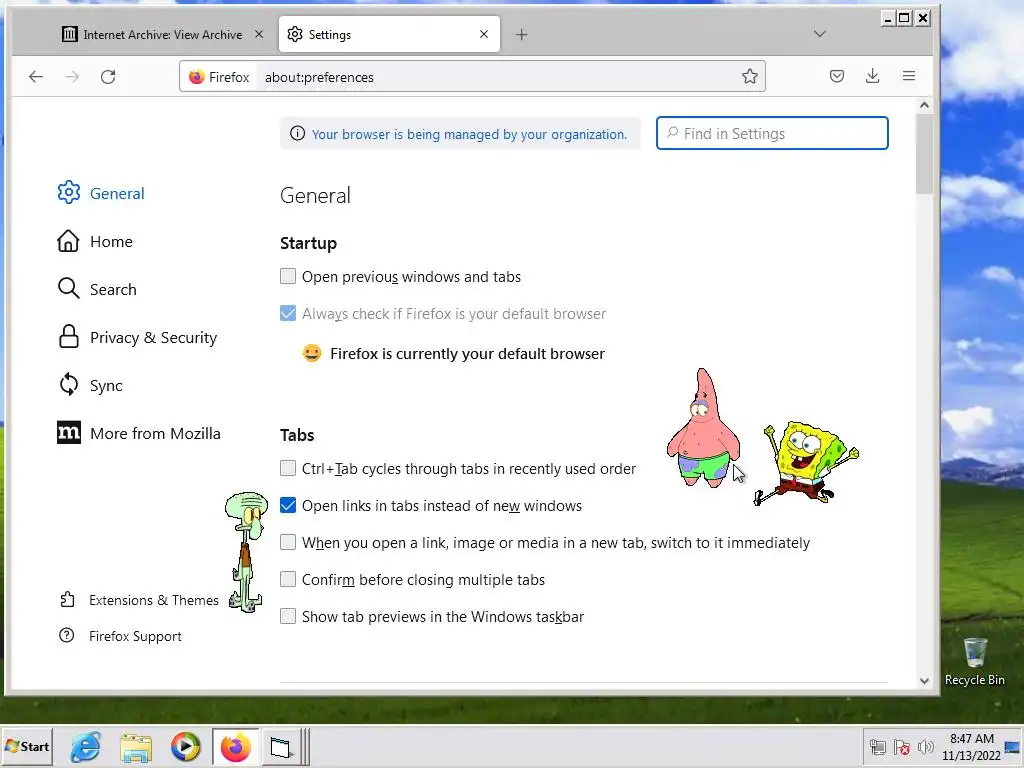
Task: Click the network tray icon
Action: pos(878,747)
